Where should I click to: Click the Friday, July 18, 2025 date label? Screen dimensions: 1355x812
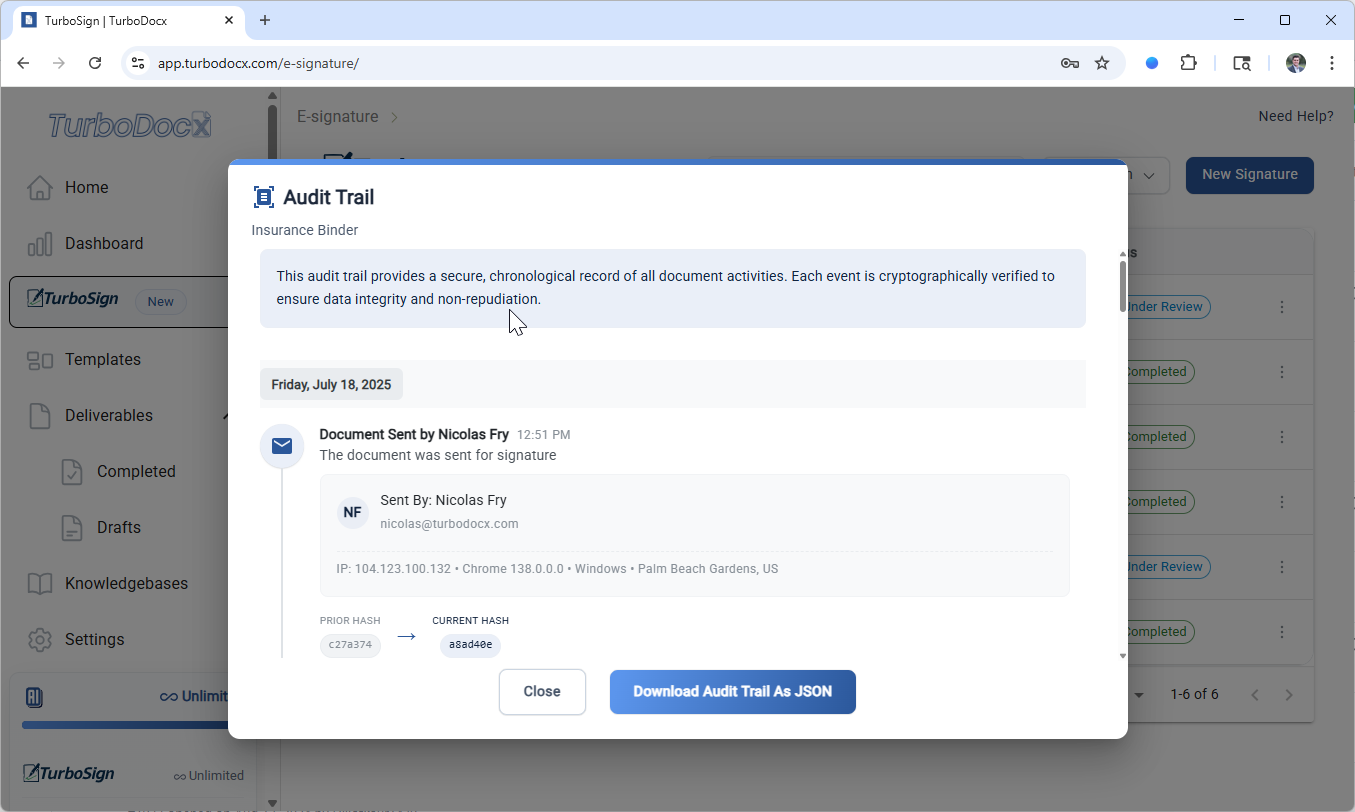click(332, 385)
